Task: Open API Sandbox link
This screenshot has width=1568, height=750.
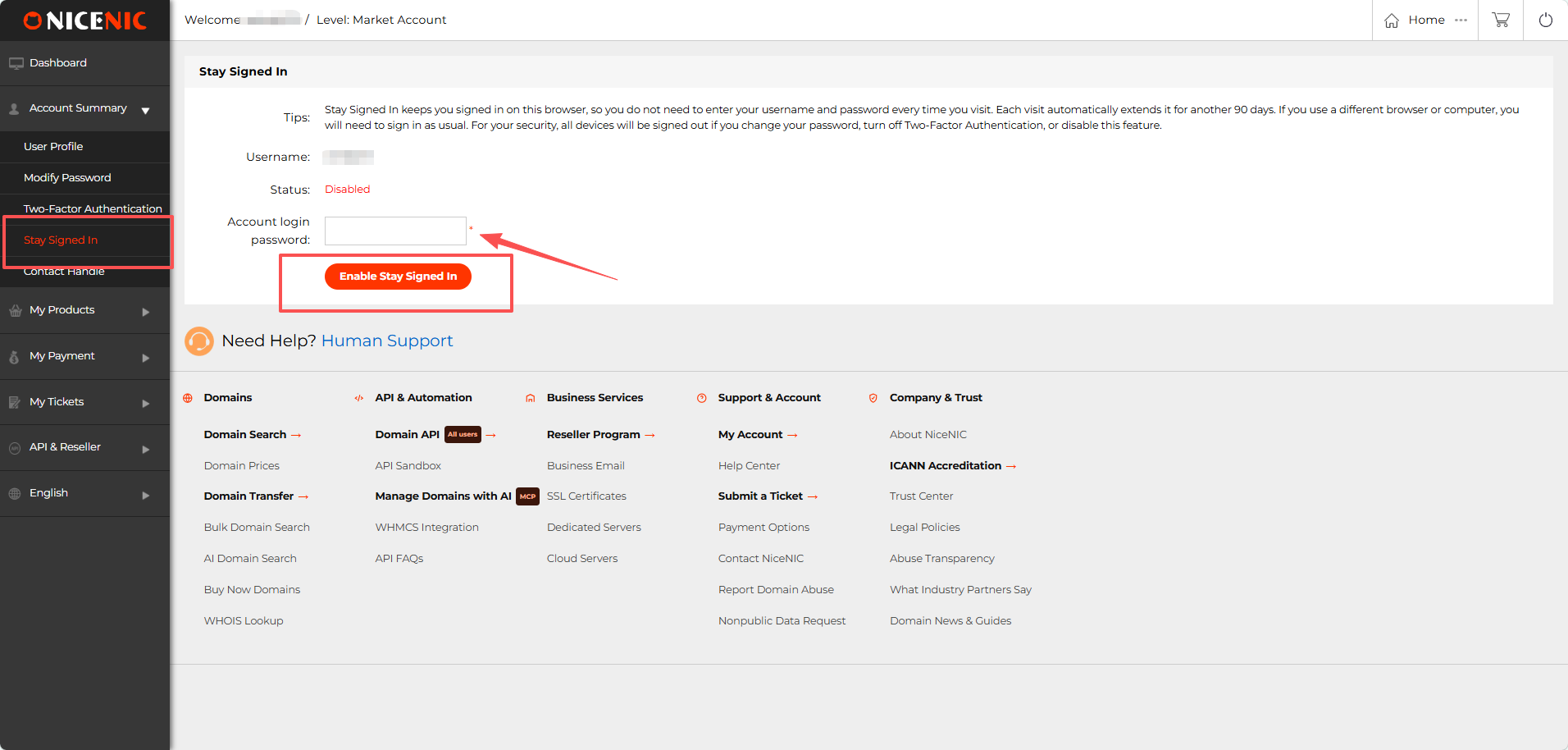Action: [x=408, y=466]
